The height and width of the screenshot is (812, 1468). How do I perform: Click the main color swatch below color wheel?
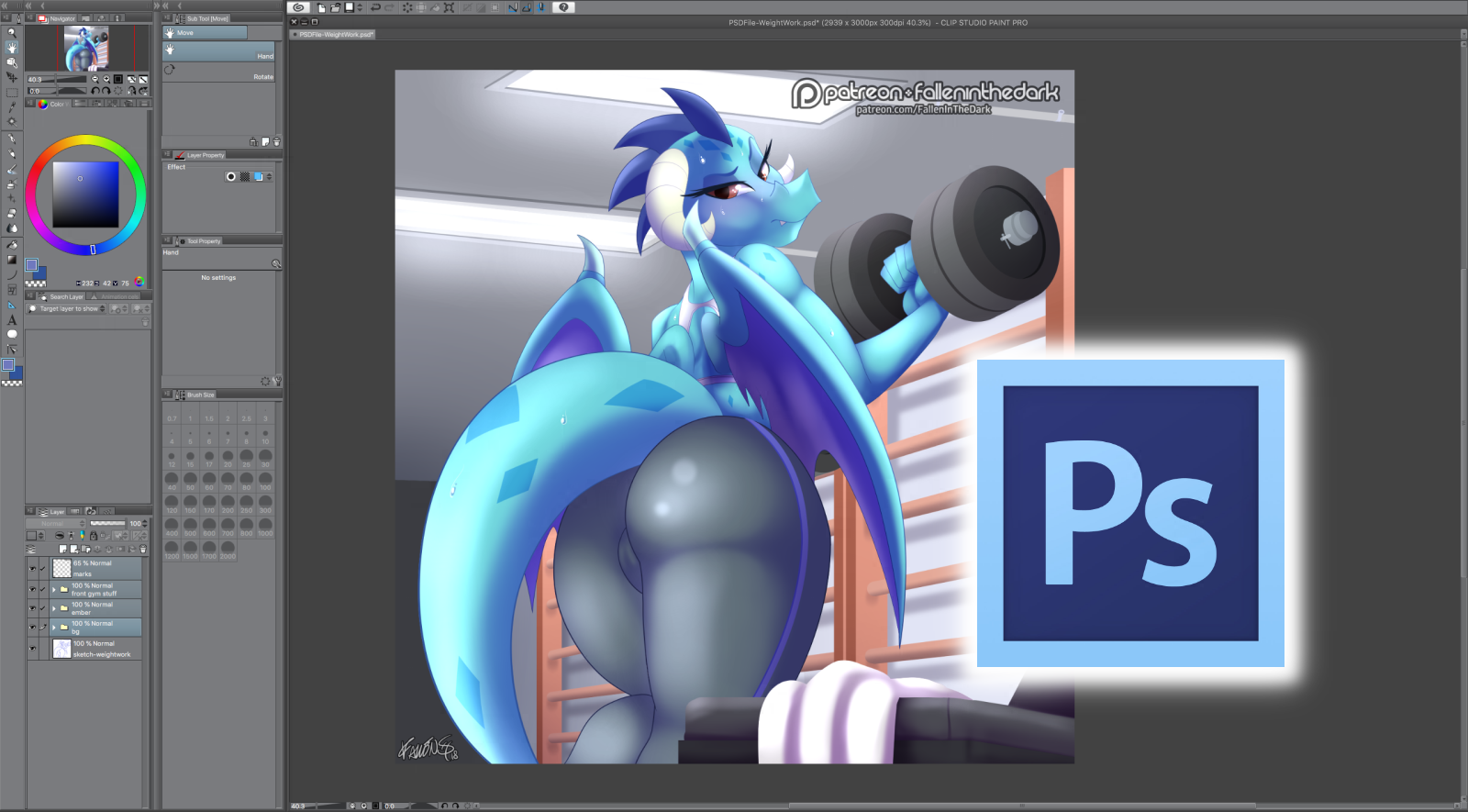click(x=31, y=265)
